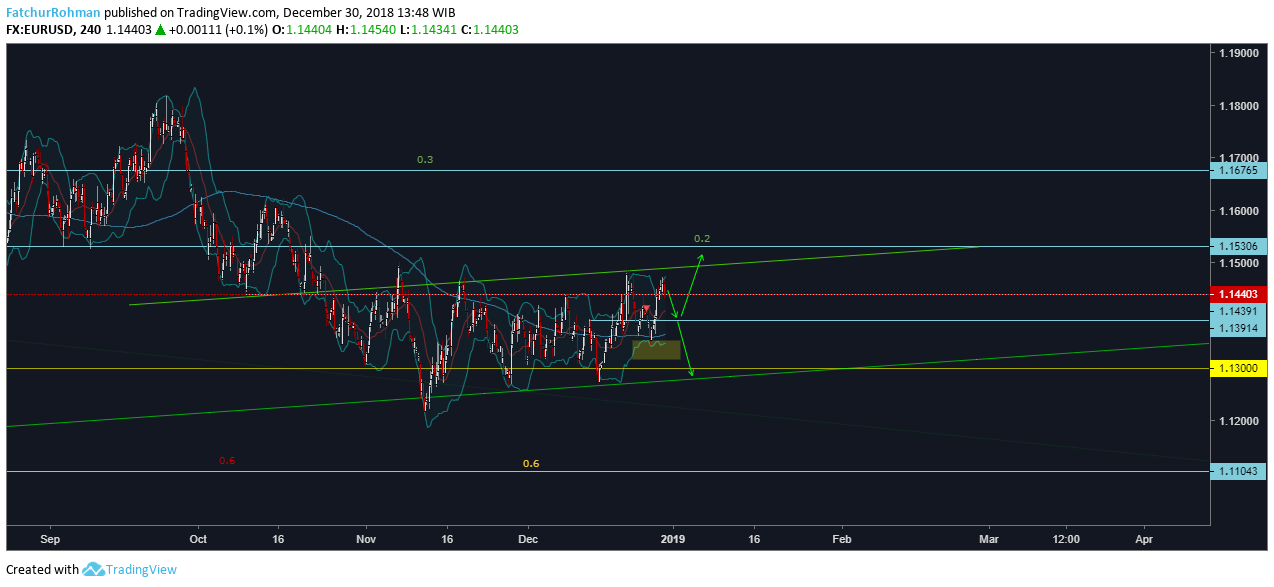This screenshot has width=1274, height=587.
Task: Click the Mar date label on time axis
Action: coord(990,539)
